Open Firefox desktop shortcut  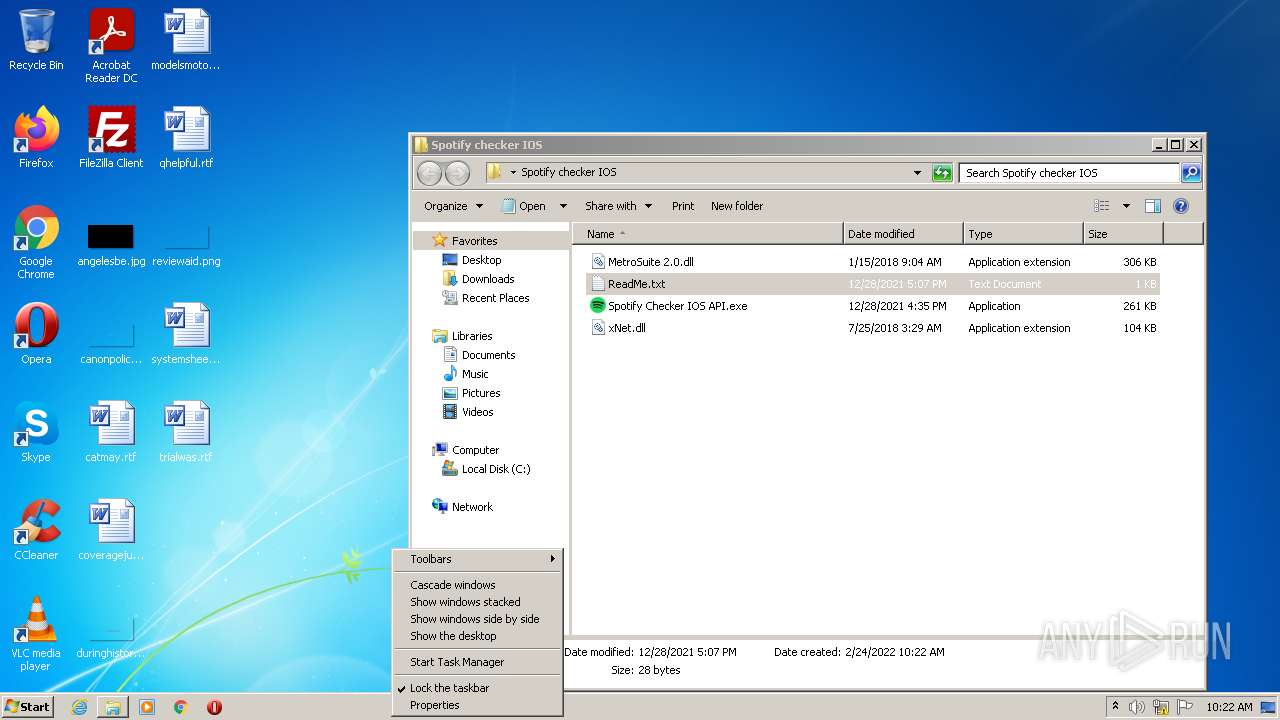point(36,138)
